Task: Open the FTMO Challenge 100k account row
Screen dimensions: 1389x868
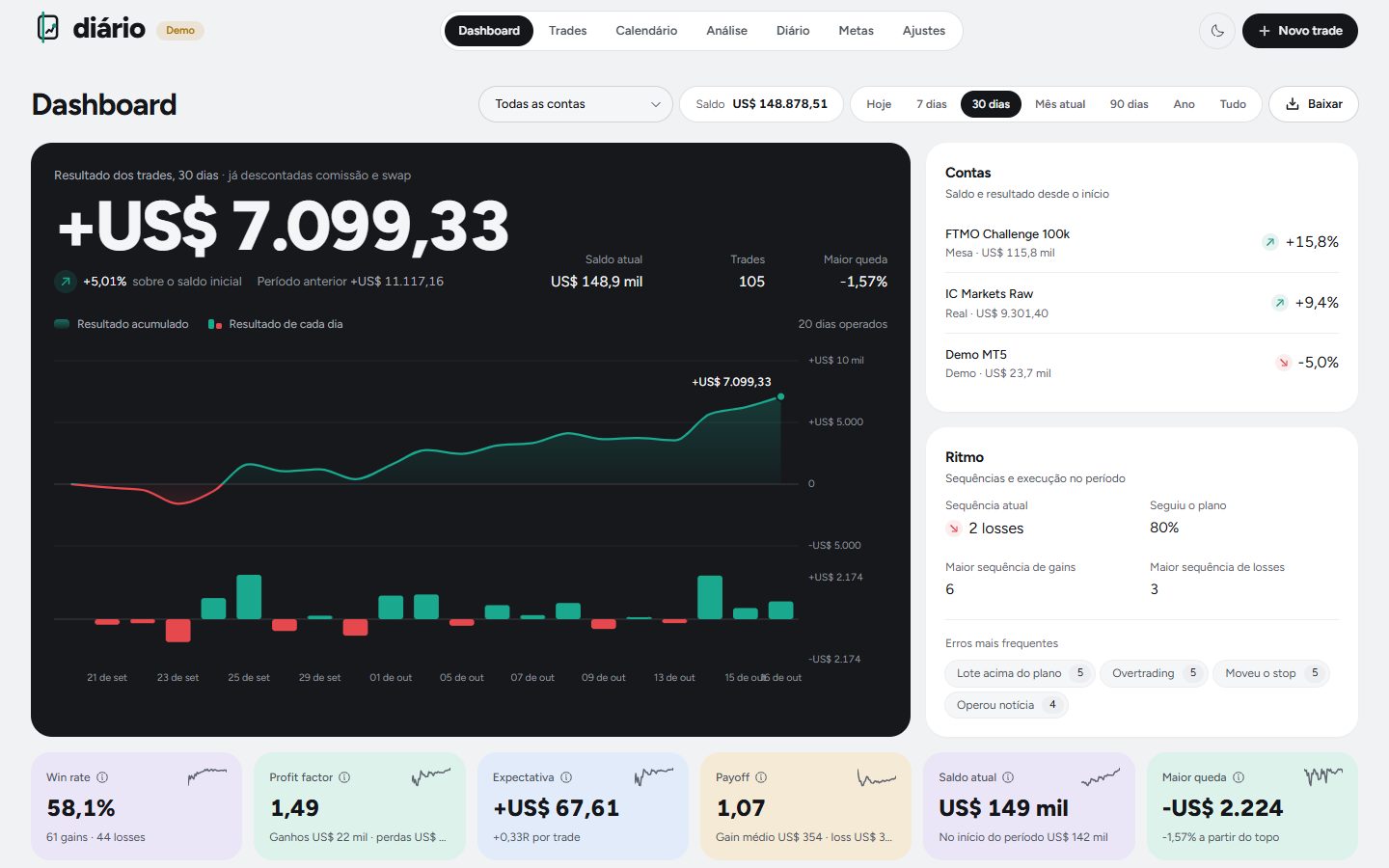Action: 1142,243
